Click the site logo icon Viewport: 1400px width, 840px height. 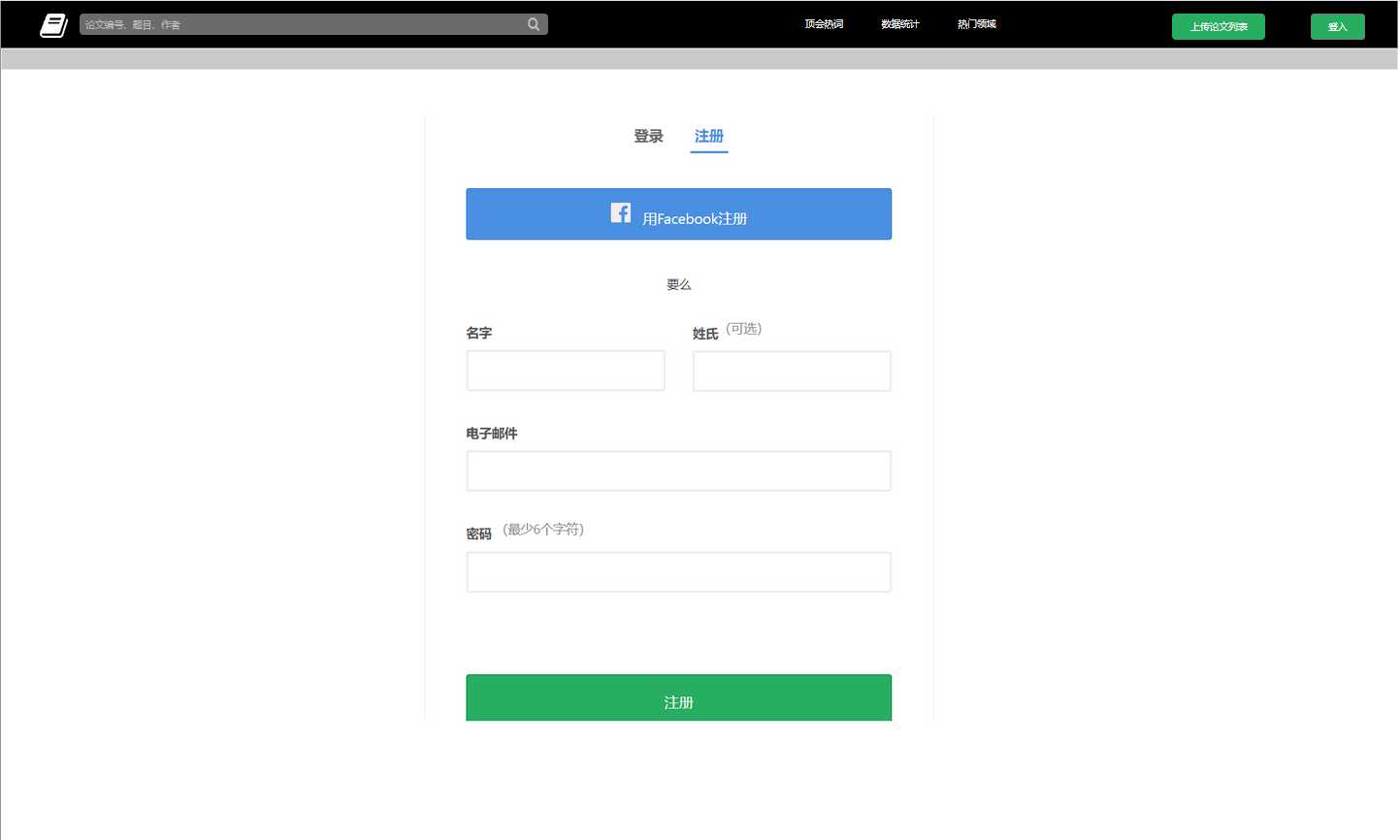(x=53, y=24)
